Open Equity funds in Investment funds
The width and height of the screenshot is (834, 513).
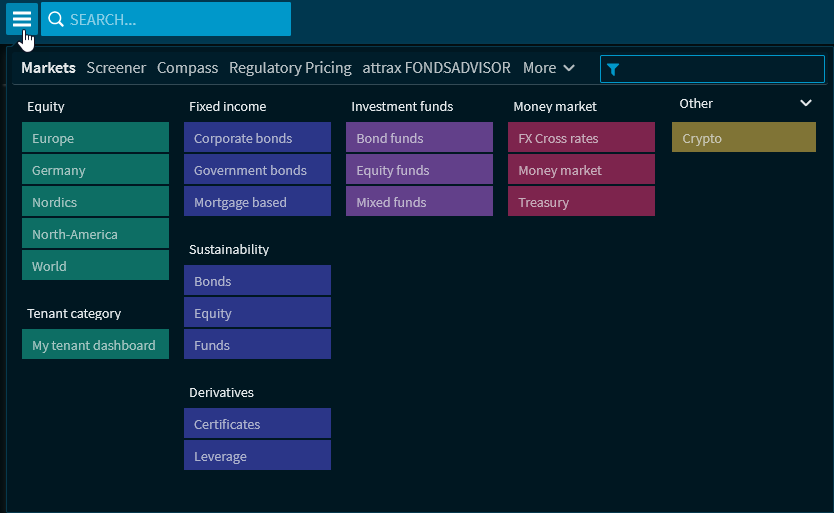coord(419,170)
